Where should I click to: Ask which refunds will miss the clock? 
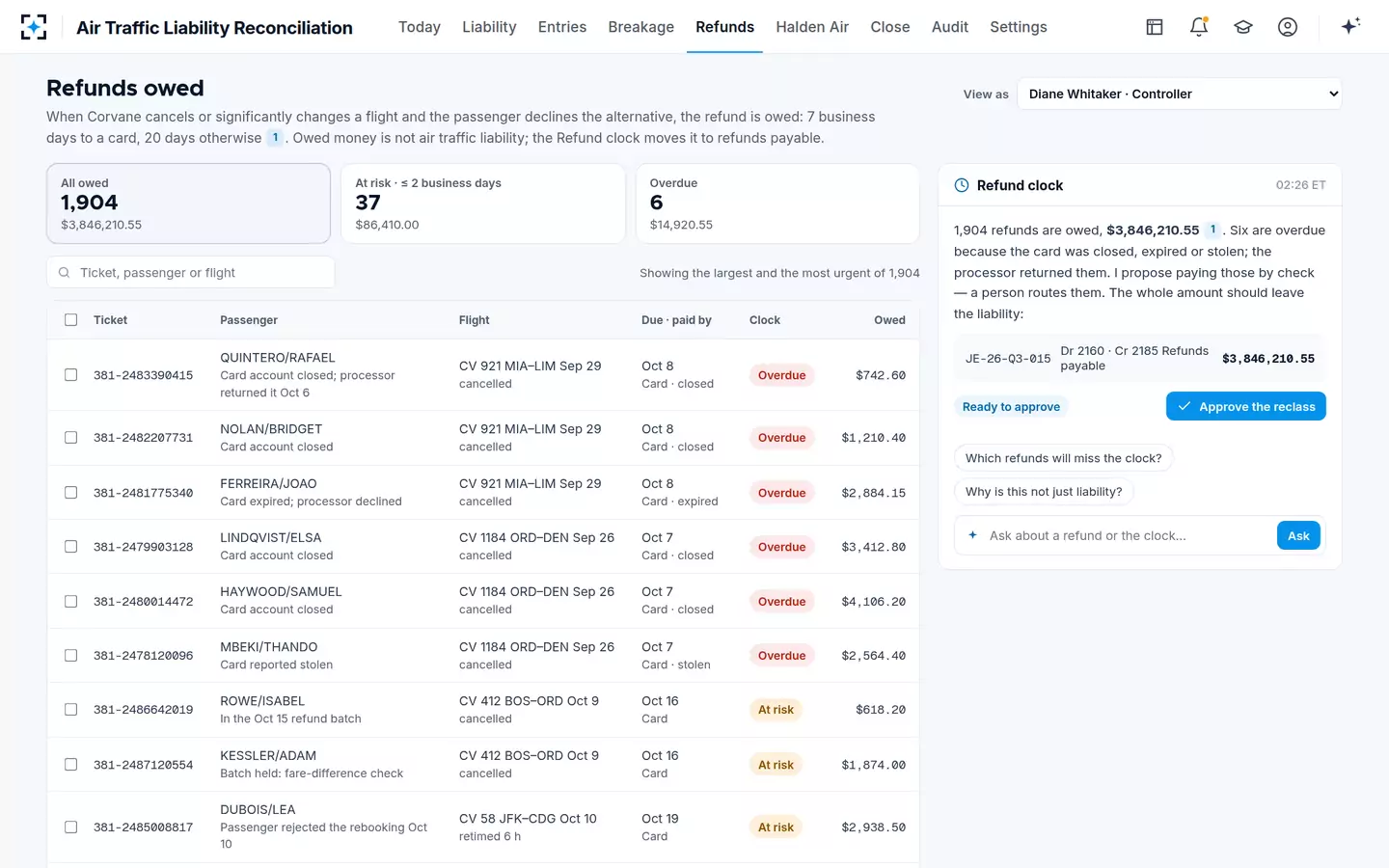point(1063,458)
